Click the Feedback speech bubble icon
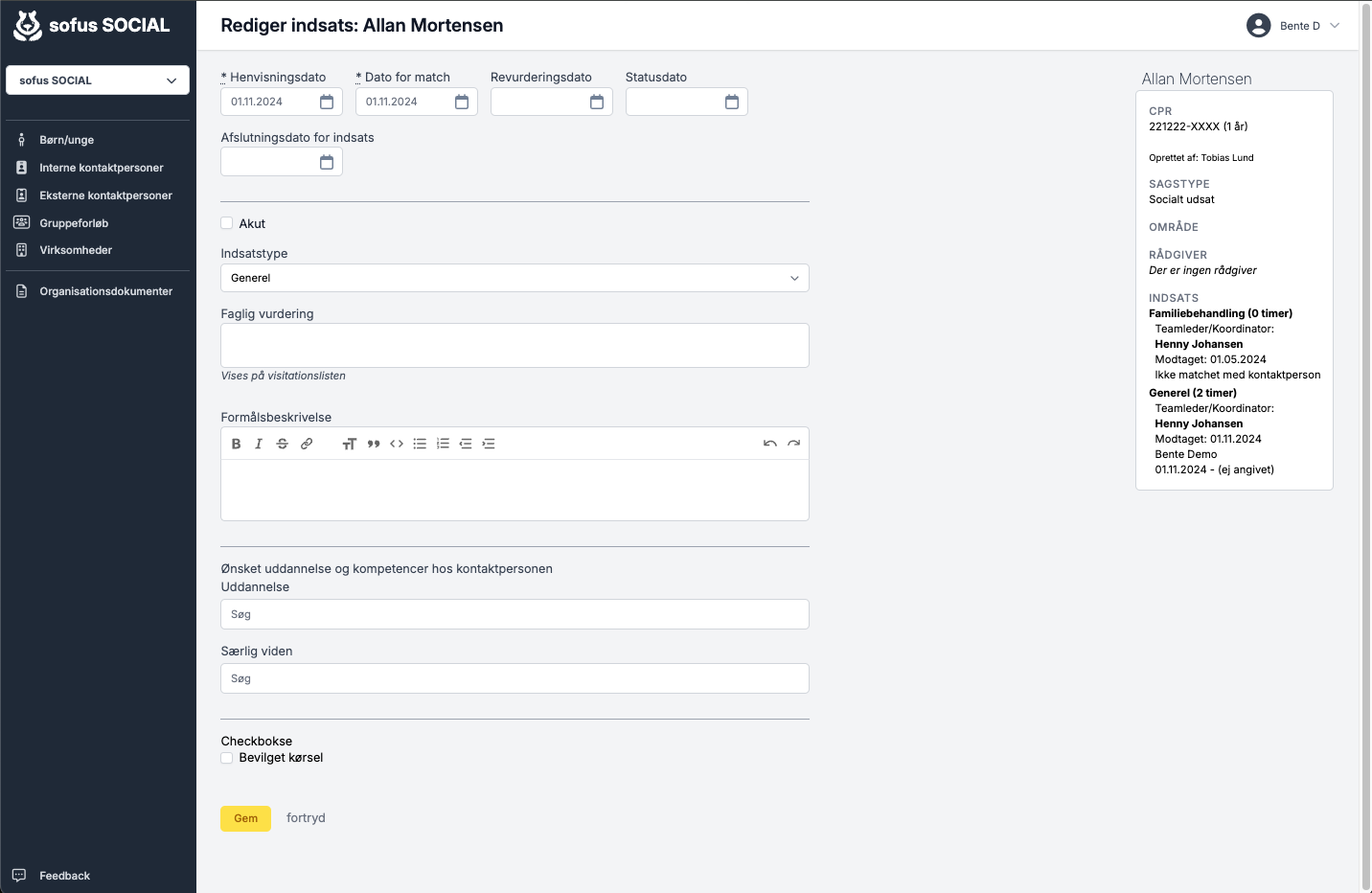 [x=19, y=876]
